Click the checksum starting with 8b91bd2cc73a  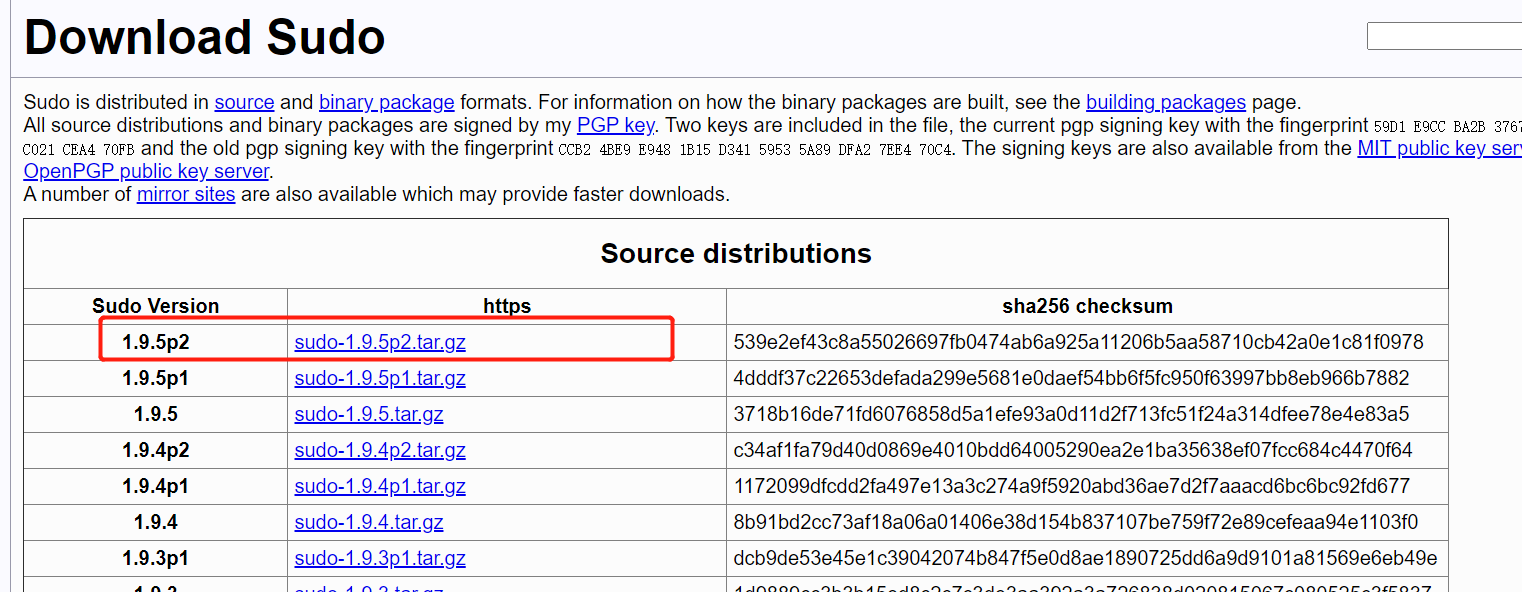point(1075,523)
